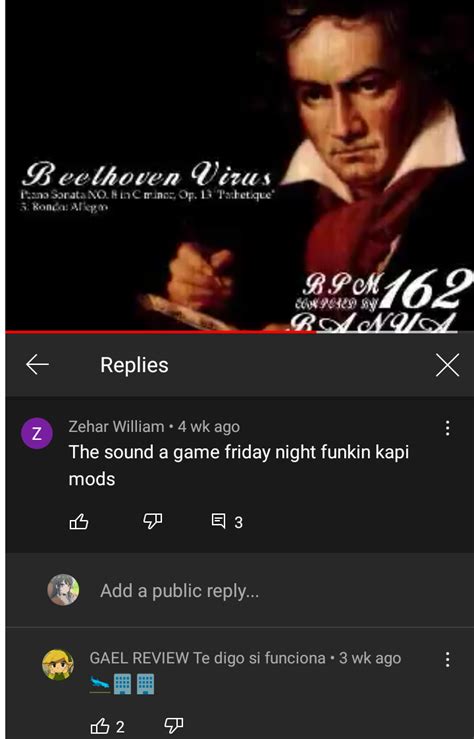Screen dimensions: 474x739
Task: Click the Replies header title
Action: point(134,365)
